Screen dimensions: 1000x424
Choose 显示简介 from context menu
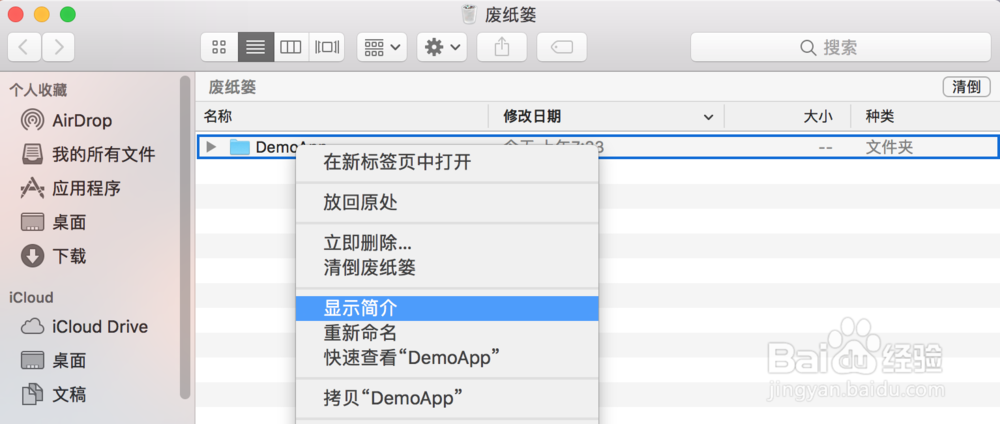(x=447, y=309)
